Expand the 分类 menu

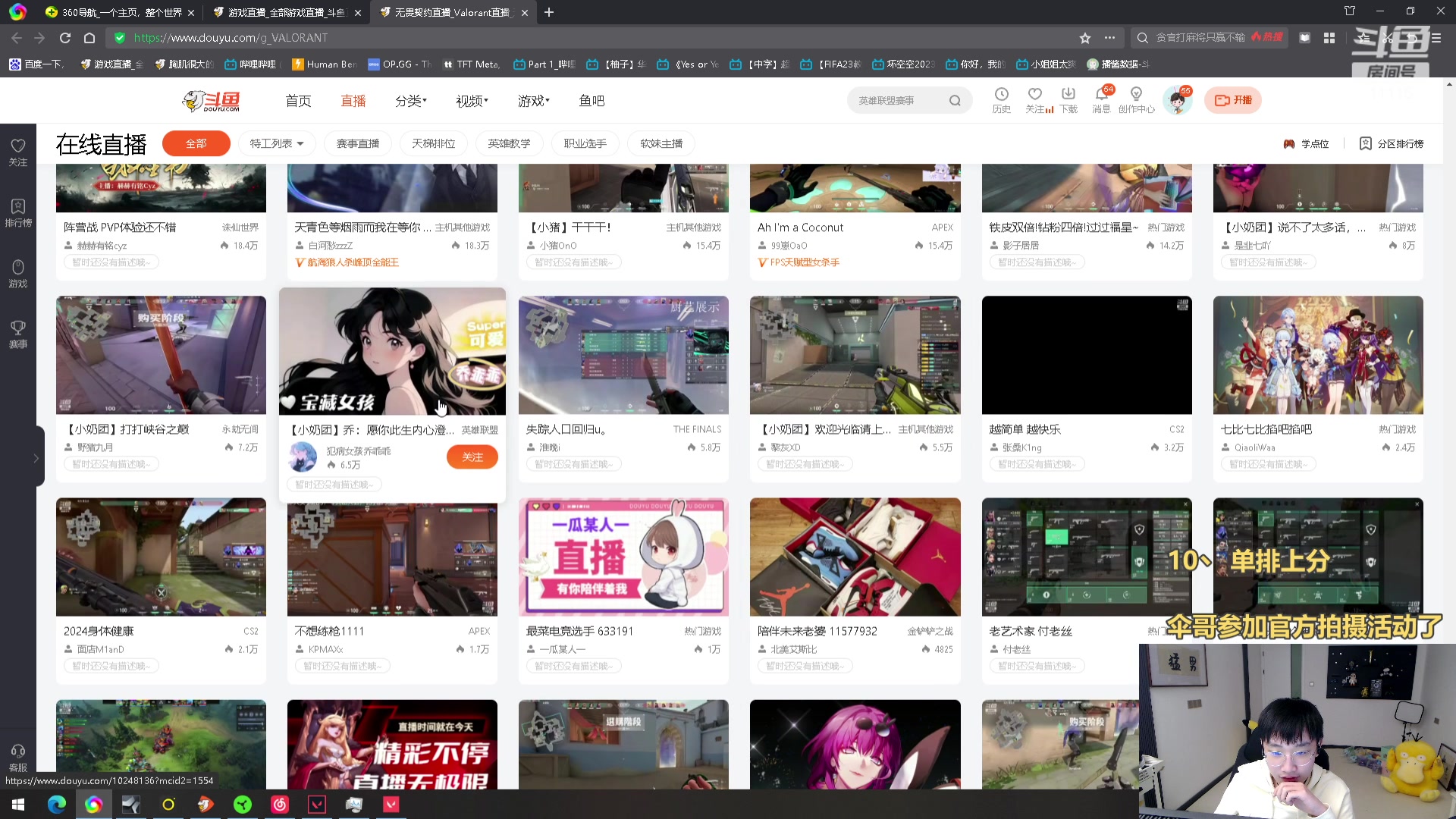pos(410,101)
